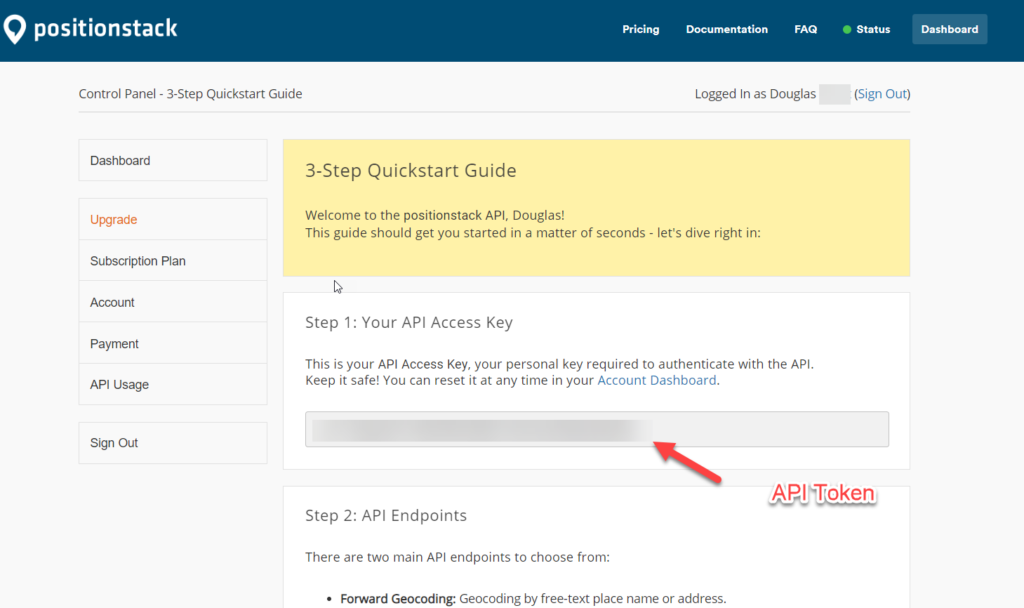Follow the Account Dashboard link
The width and height of the screenshot is (1024, 608).
[x=656, y=380]
